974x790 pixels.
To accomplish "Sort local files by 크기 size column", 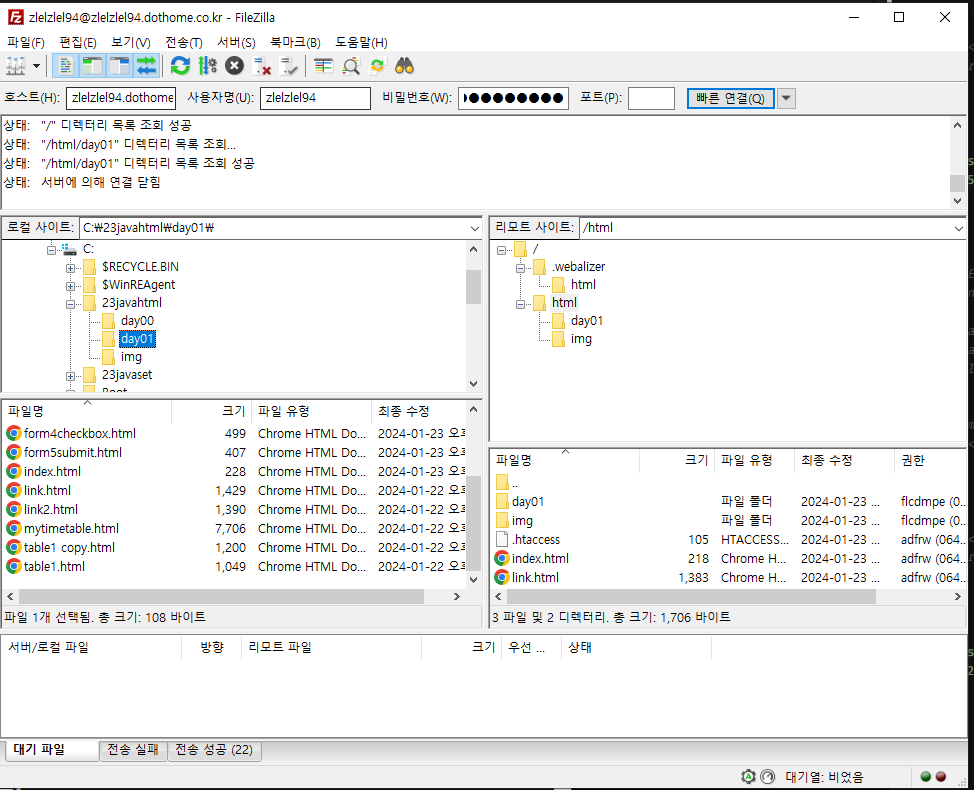I will tap(211, 411).
